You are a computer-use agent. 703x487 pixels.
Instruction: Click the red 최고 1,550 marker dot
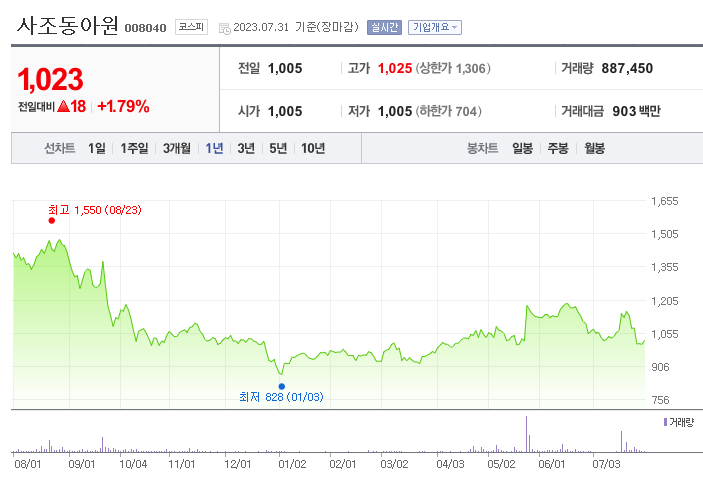click(52, 220)
